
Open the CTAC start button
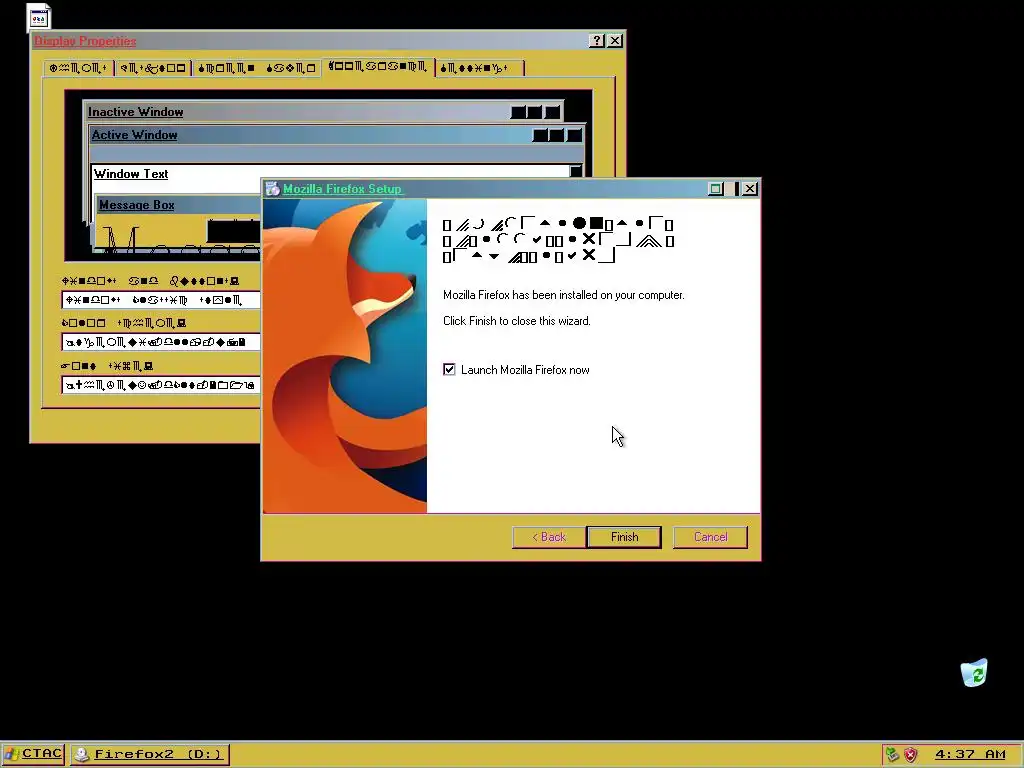[x=33, y=754]
